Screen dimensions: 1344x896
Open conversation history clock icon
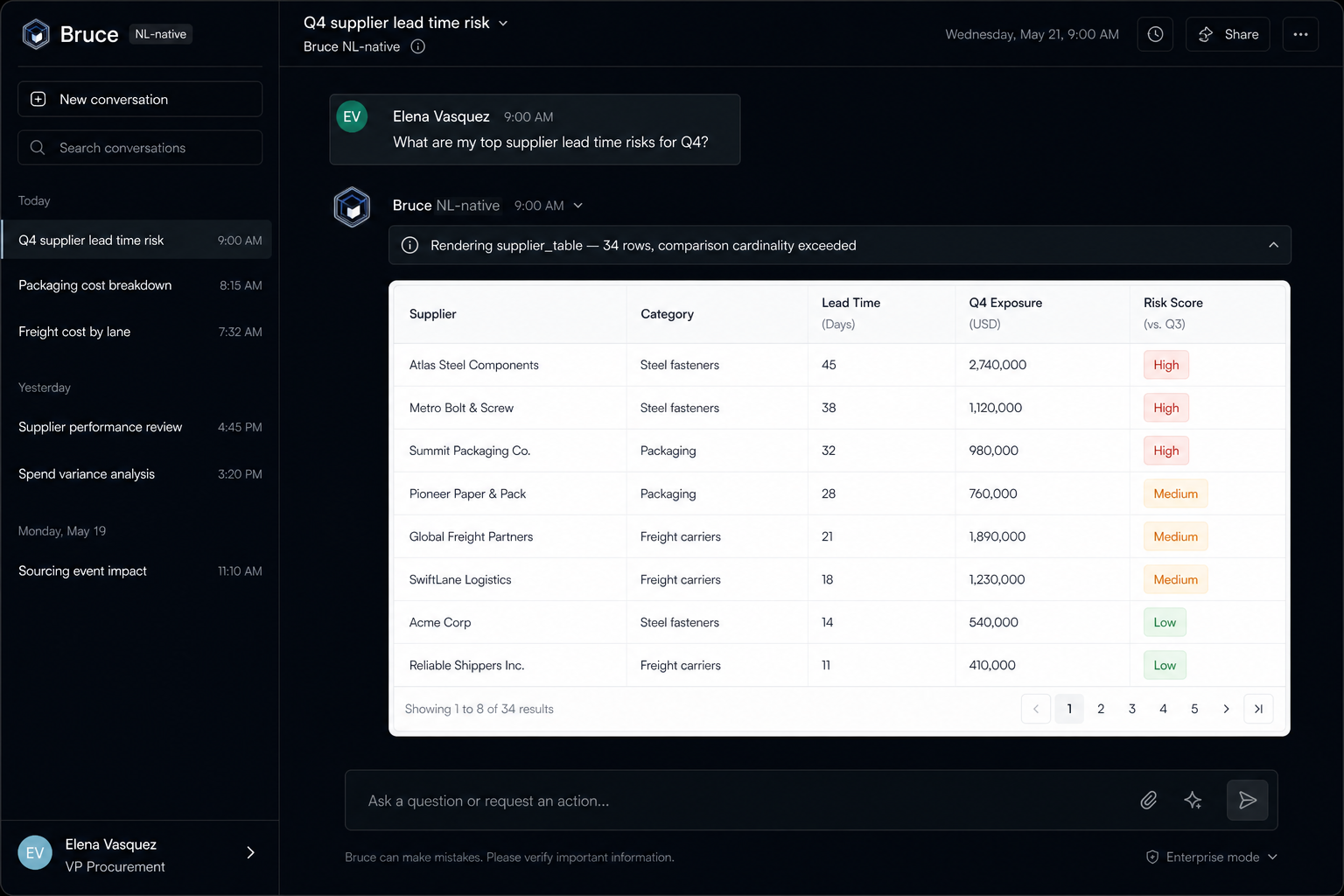1155,34
